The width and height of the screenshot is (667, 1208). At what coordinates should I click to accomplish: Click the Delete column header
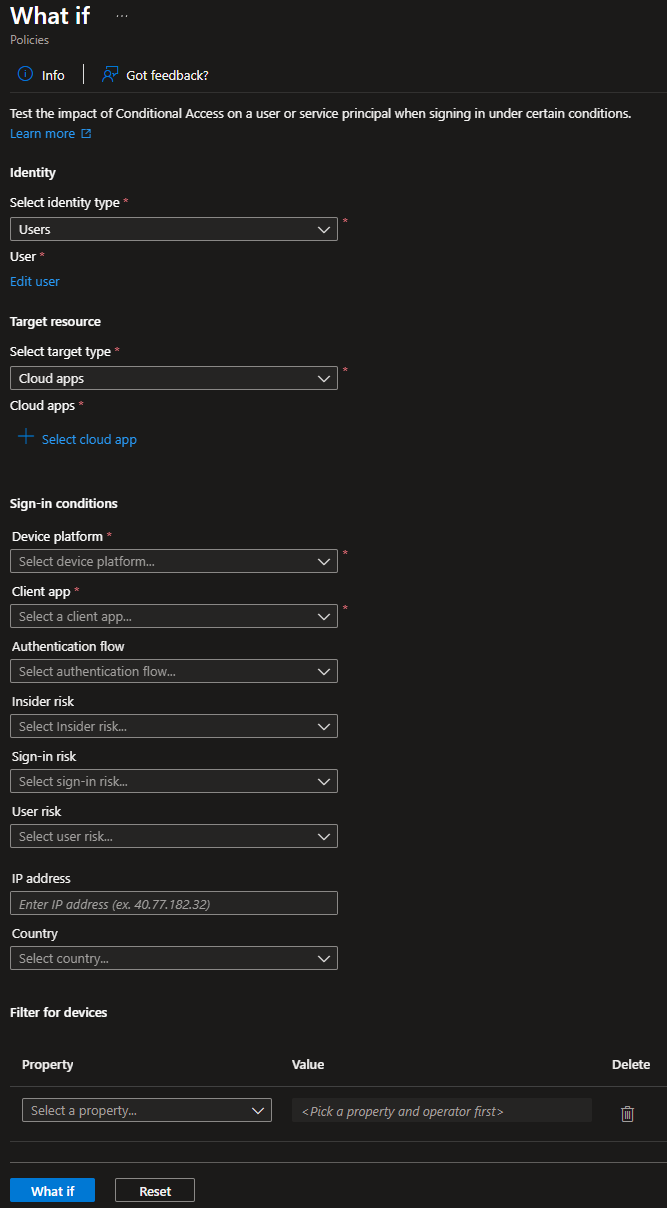(631, 1064)
